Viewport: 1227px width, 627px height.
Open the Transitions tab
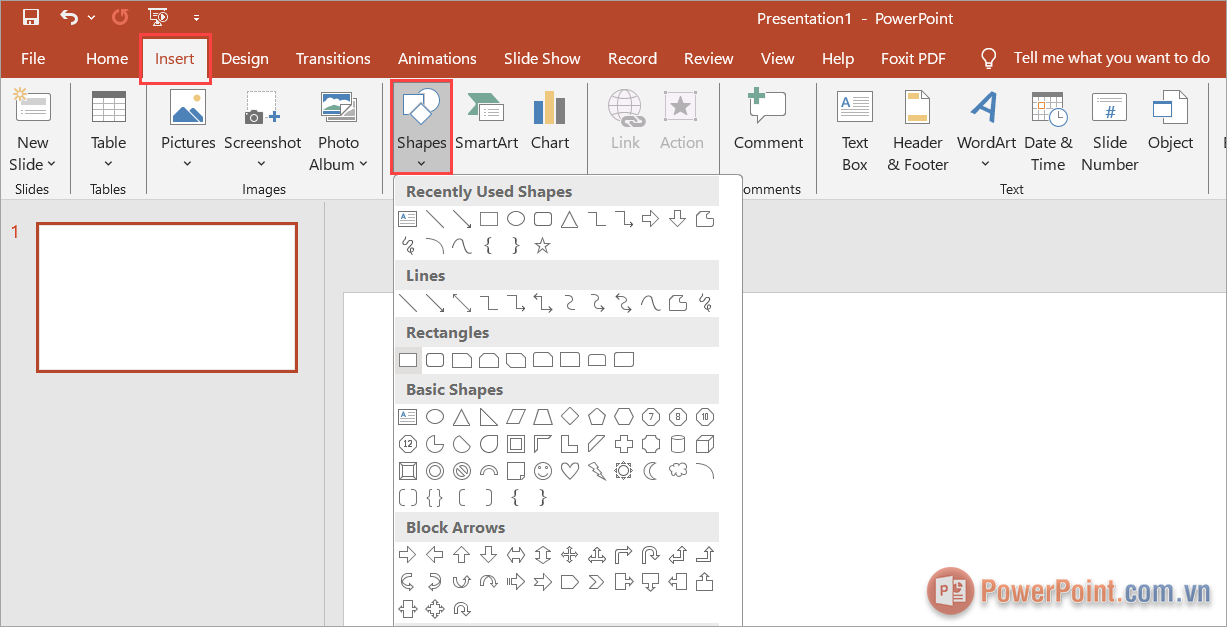pos(333,58)
